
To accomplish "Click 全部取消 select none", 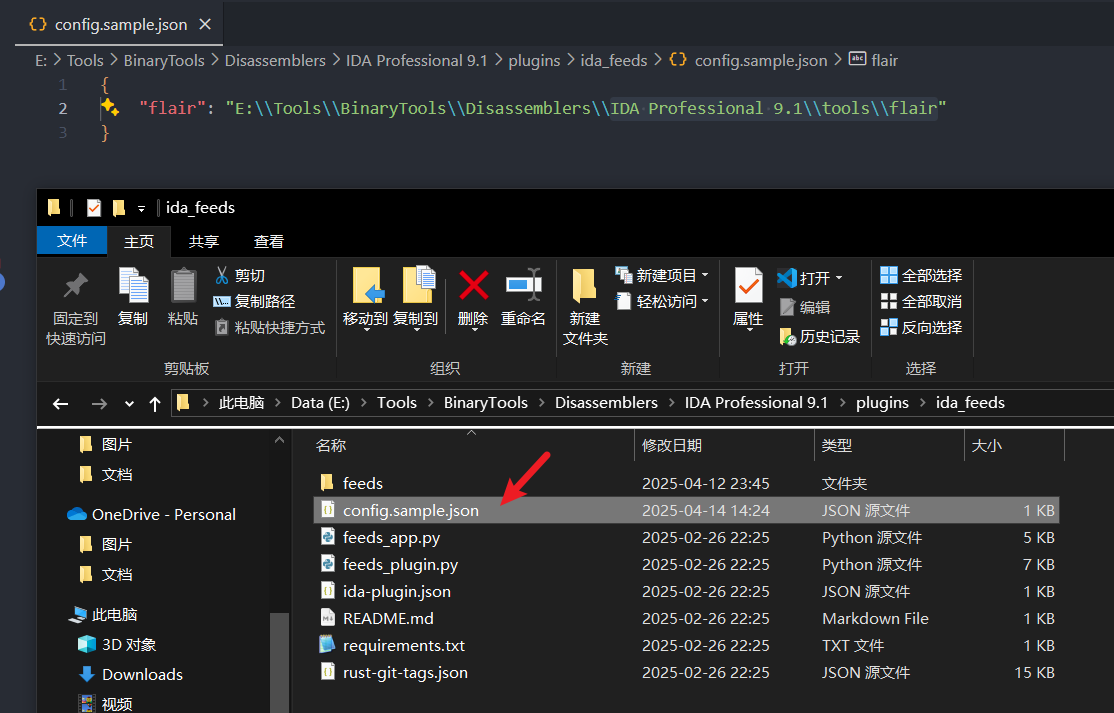I will point(921,302).
